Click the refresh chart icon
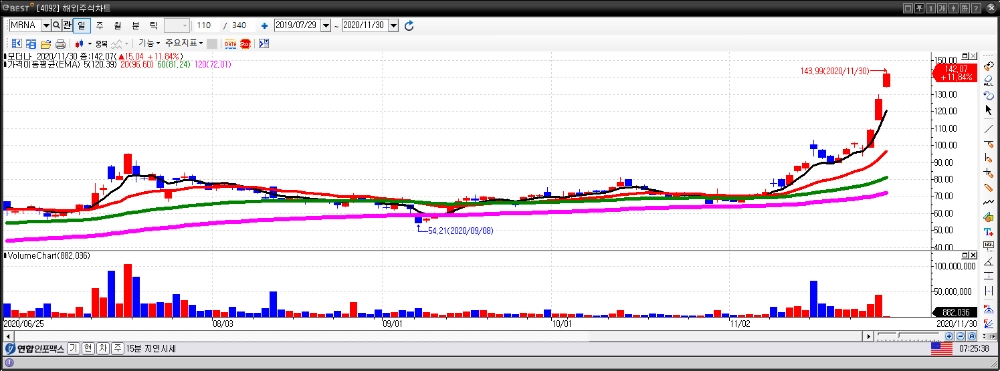1000x371 pixels. click(409, 25)
